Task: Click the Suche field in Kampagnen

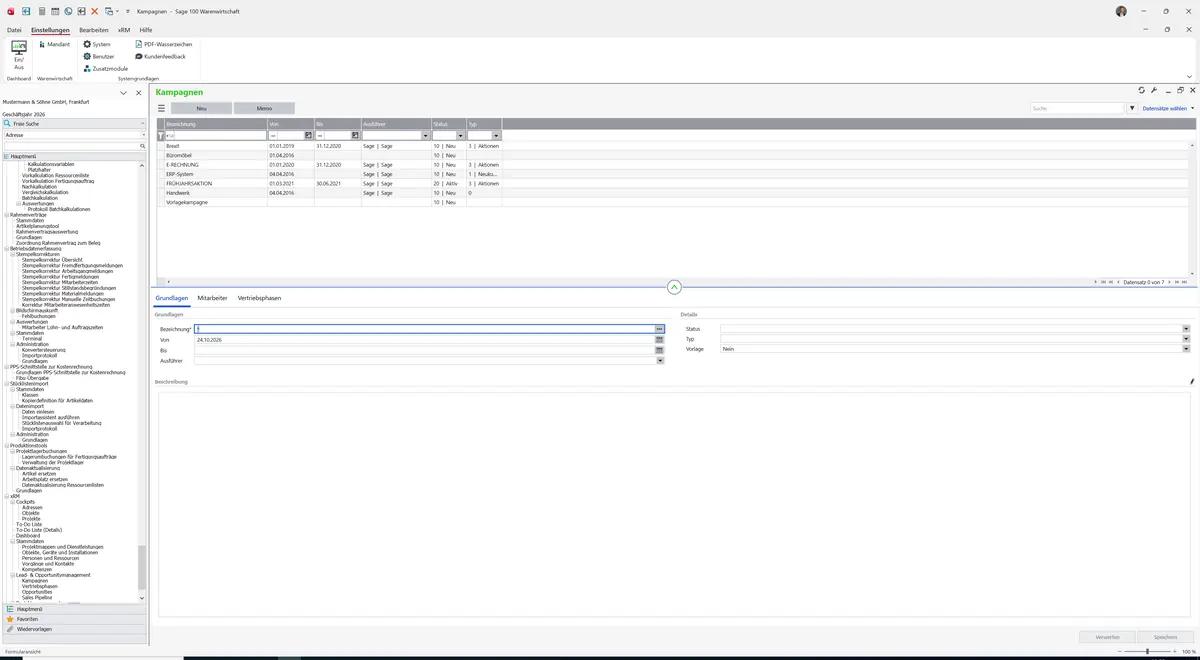Action: (1078, 108)
